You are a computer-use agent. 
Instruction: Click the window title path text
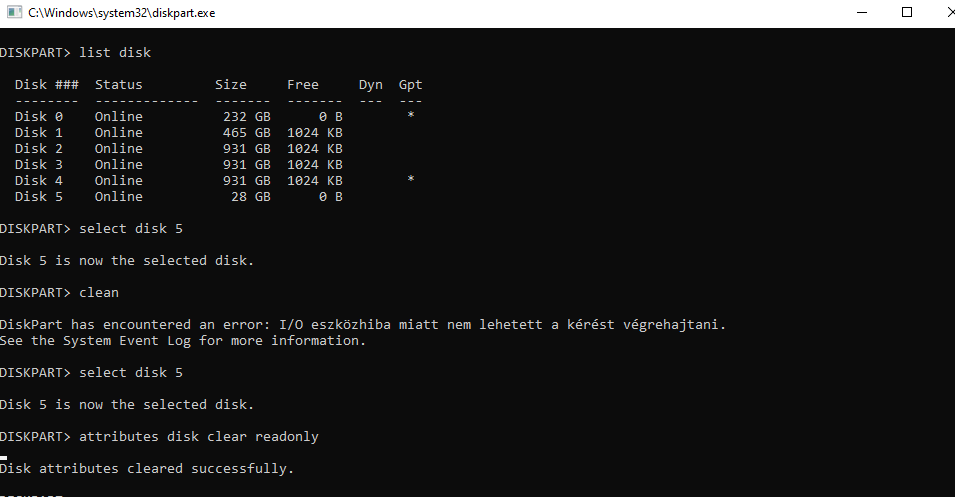[x=121, y=13]
